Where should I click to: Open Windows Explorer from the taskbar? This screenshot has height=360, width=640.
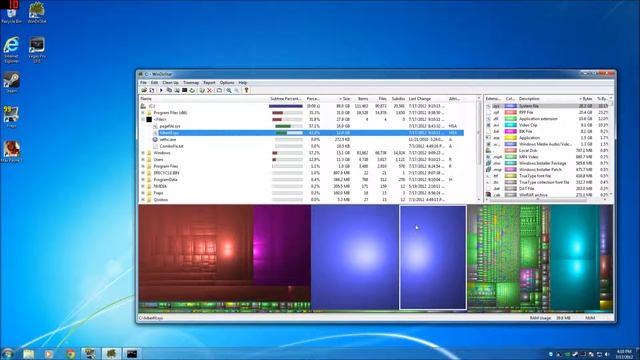29,353
